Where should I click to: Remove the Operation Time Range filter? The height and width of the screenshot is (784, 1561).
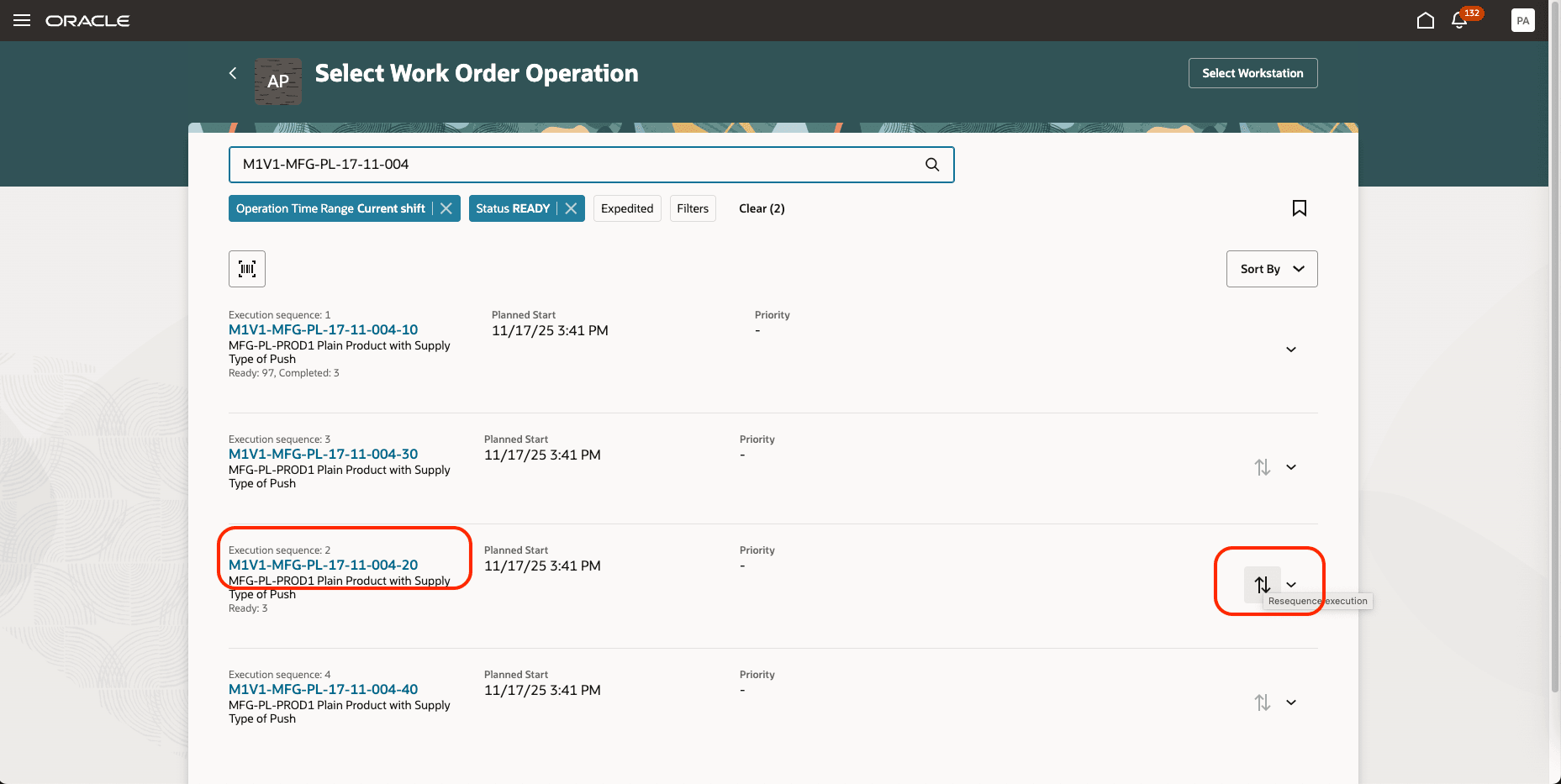pos(446,208)
